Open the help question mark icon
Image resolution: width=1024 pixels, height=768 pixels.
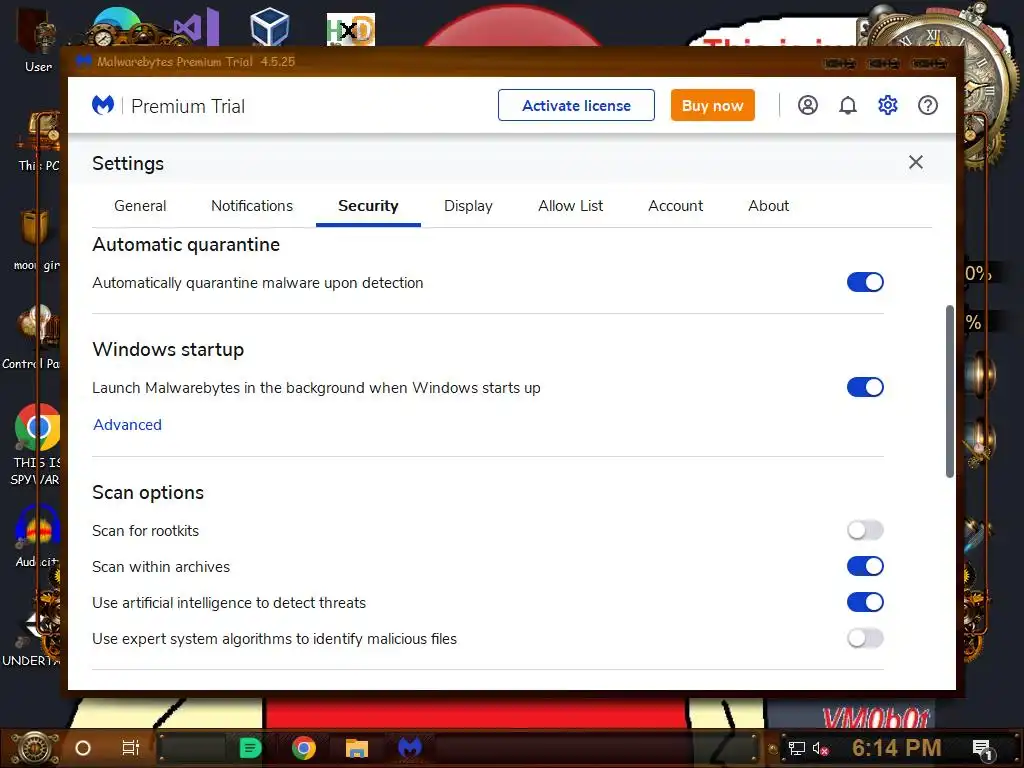927,105
